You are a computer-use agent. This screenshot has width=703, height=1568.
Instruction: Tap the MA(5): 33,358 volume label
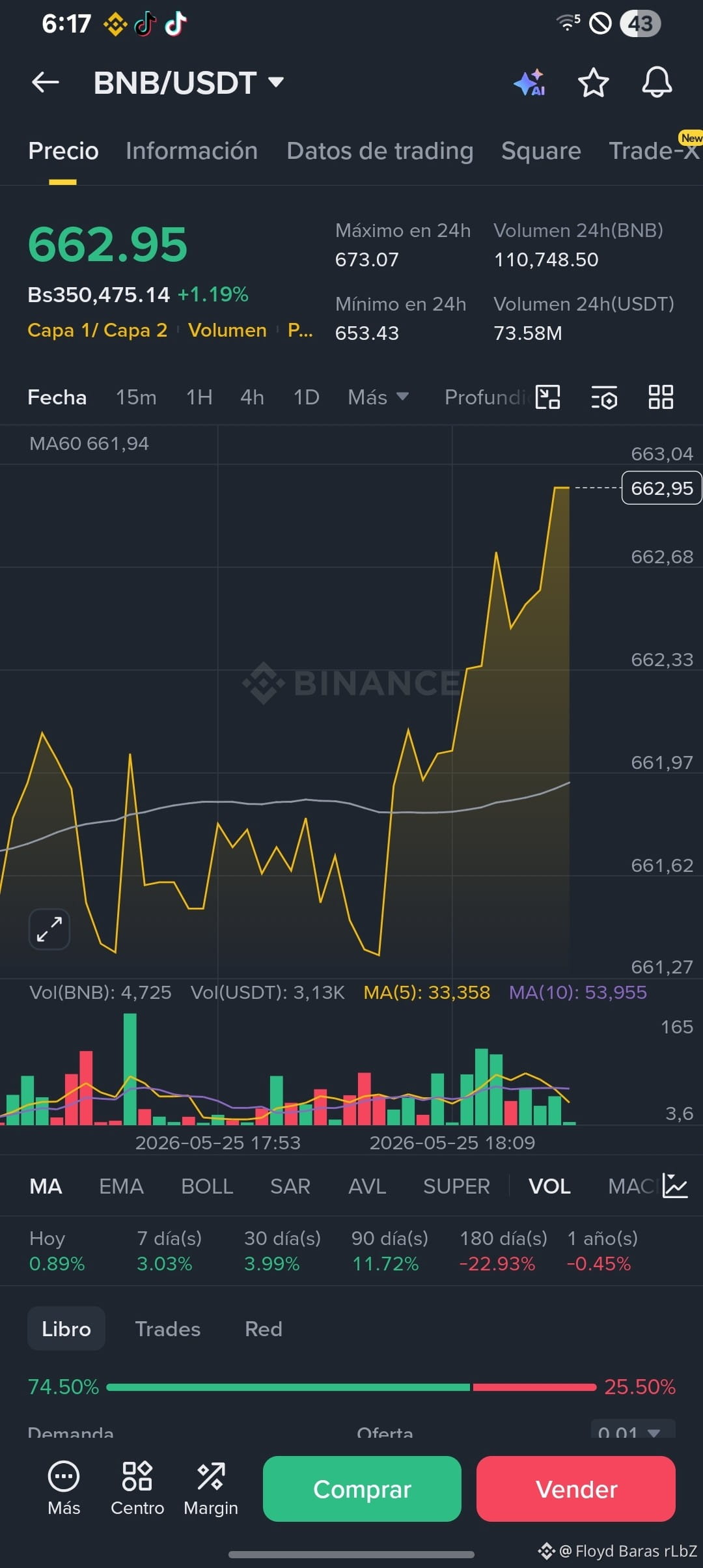pos(426,992)
